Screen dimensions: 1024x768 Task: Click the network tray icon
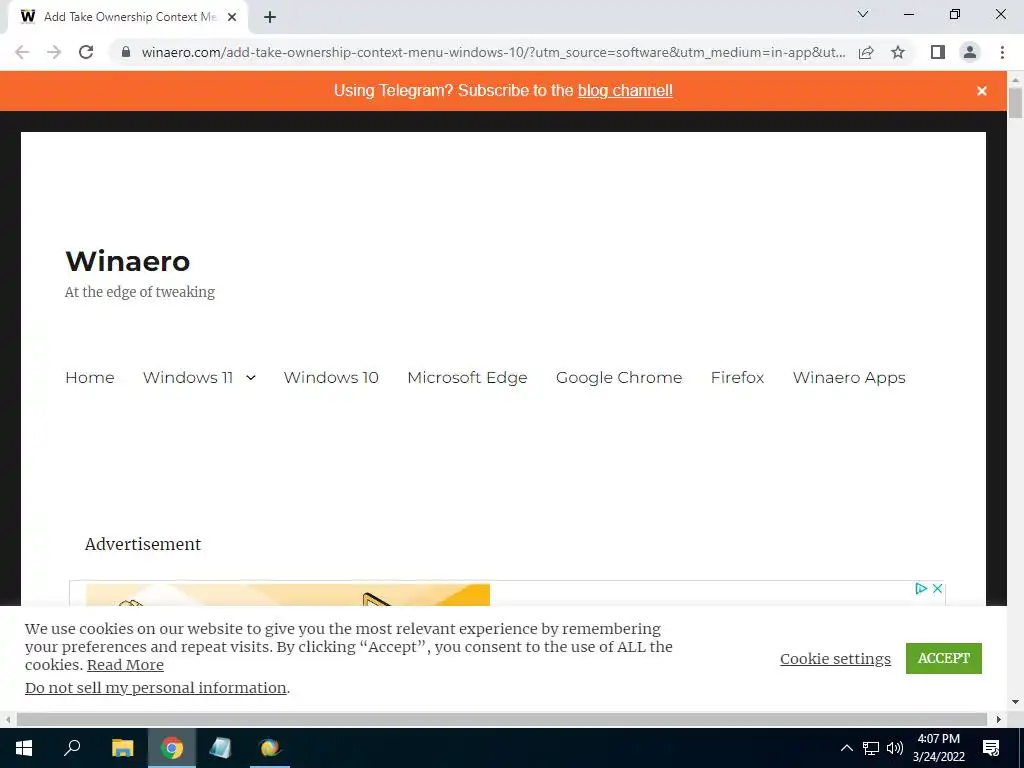click(x=871, y=748)
